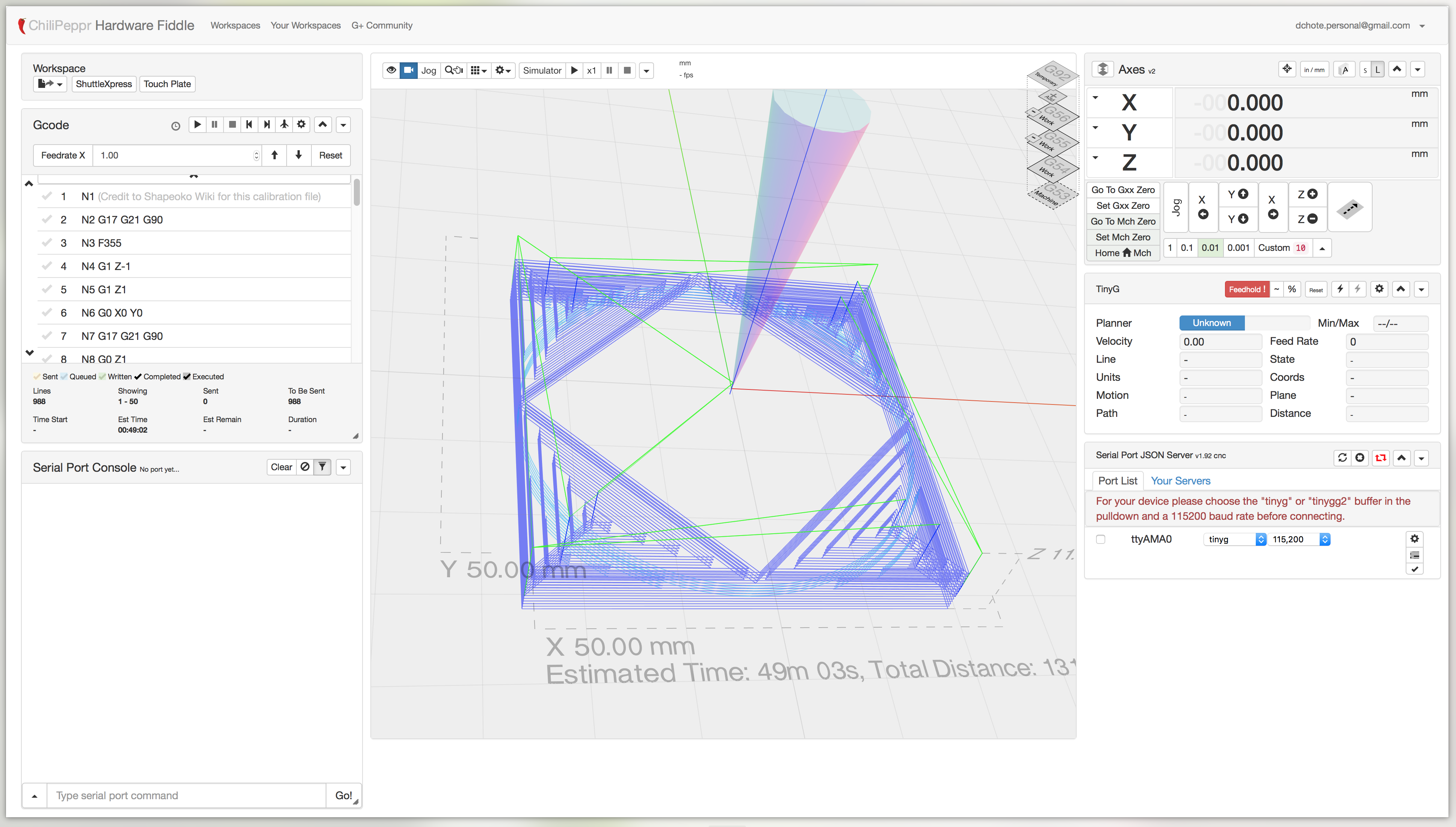
Task: Check the ttyAMA0 port checkbox
Action: point(1100,540)
